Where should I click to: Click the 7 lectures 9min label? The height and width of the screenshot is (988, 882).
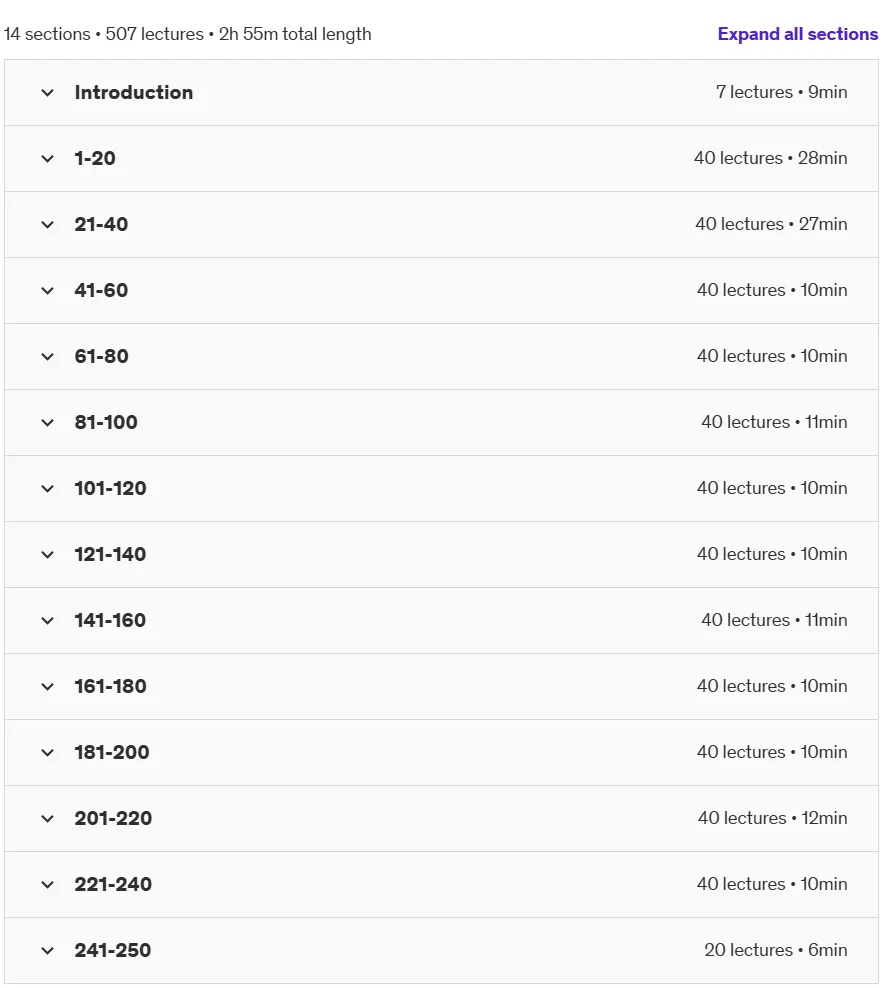781,92
